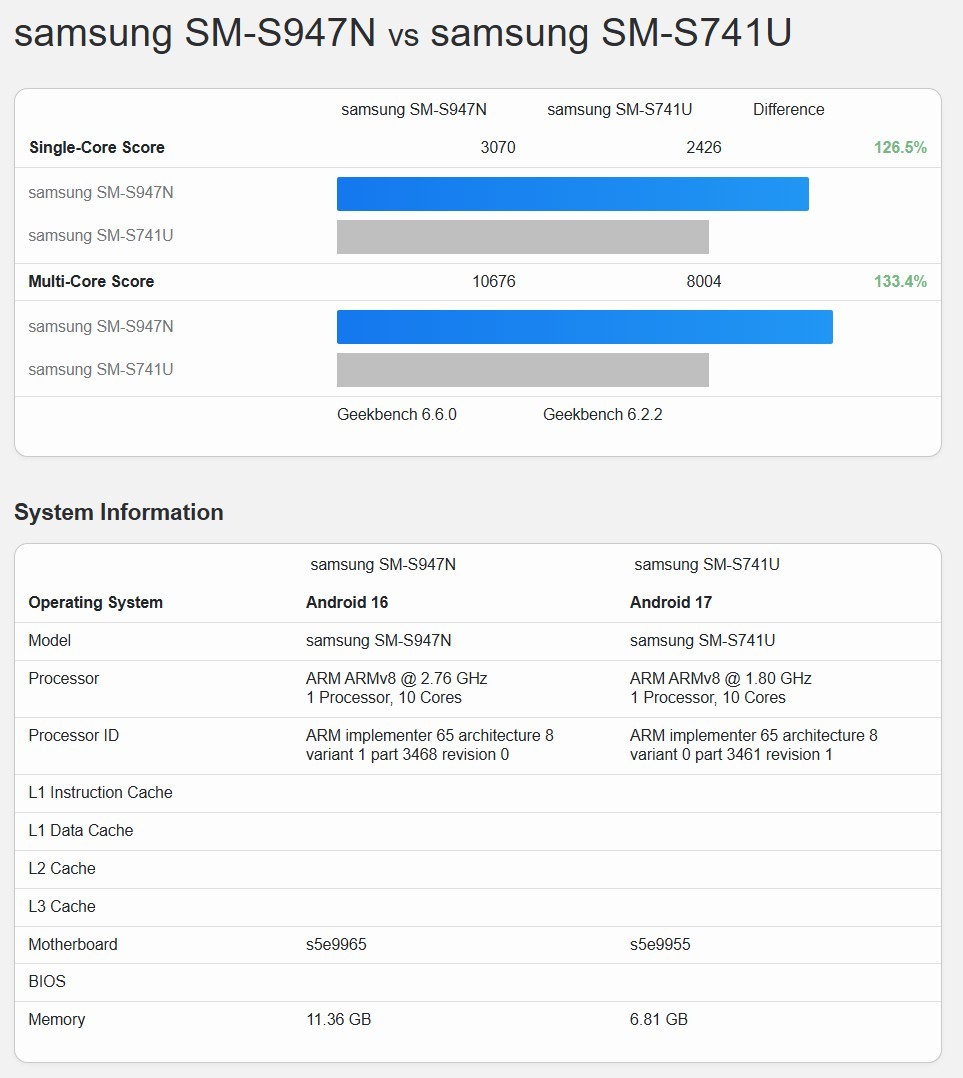The width and height of the screenshot is (963, 1078).
Task: Click the Geekbench 6.2.2 version label
Action: (x=602, y=413)
